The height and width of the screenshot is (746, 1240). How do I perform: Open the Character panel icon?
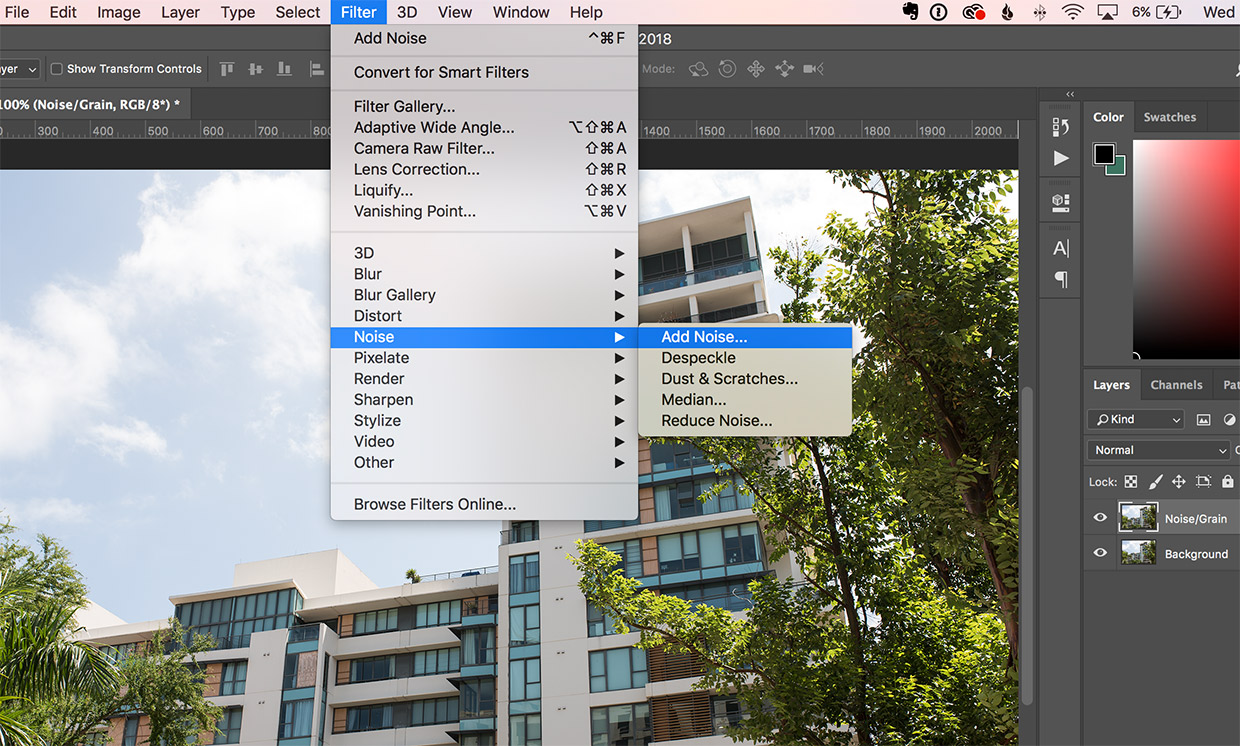tap(1061, 248)
